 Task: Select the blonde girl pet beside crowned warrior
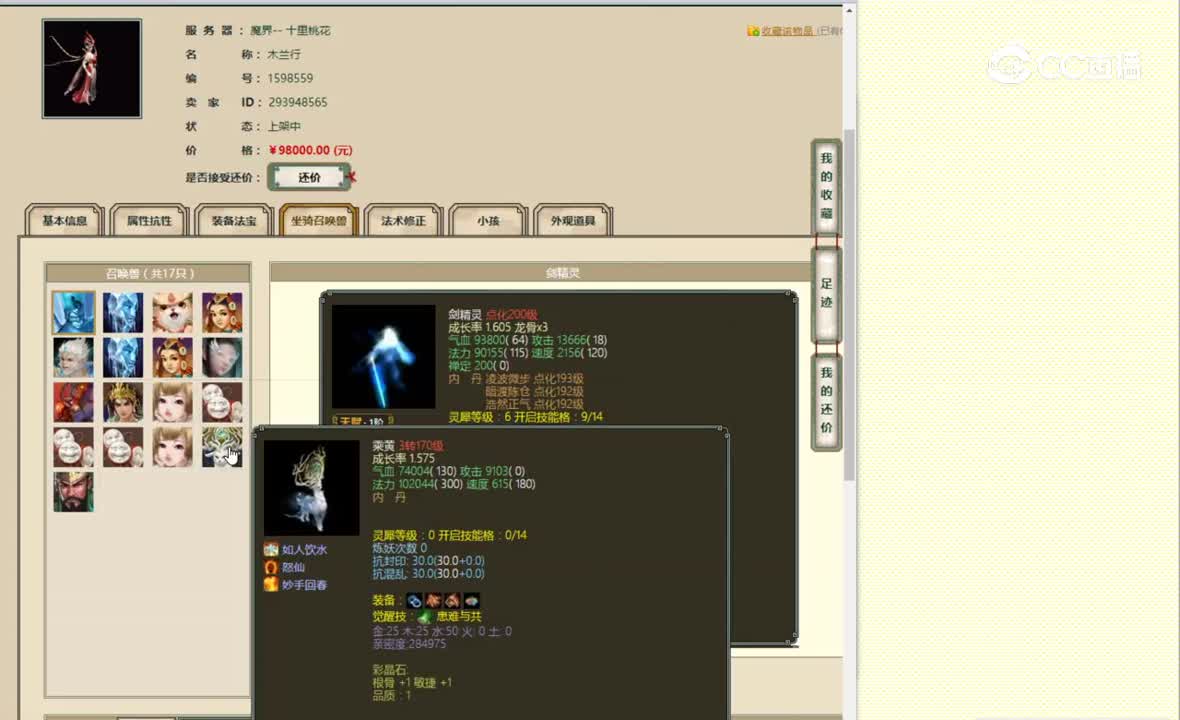click(x=172, y=403)
